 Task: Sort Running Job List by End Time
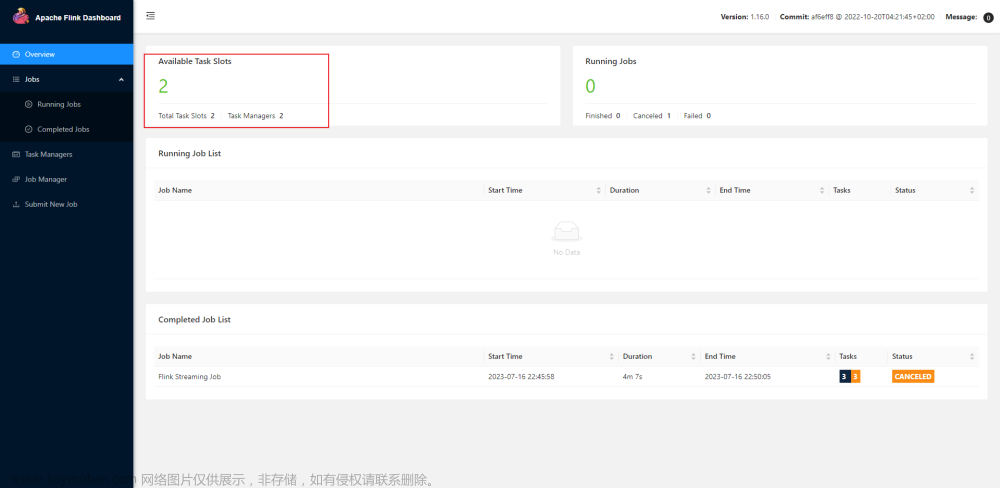pos(822,190)
